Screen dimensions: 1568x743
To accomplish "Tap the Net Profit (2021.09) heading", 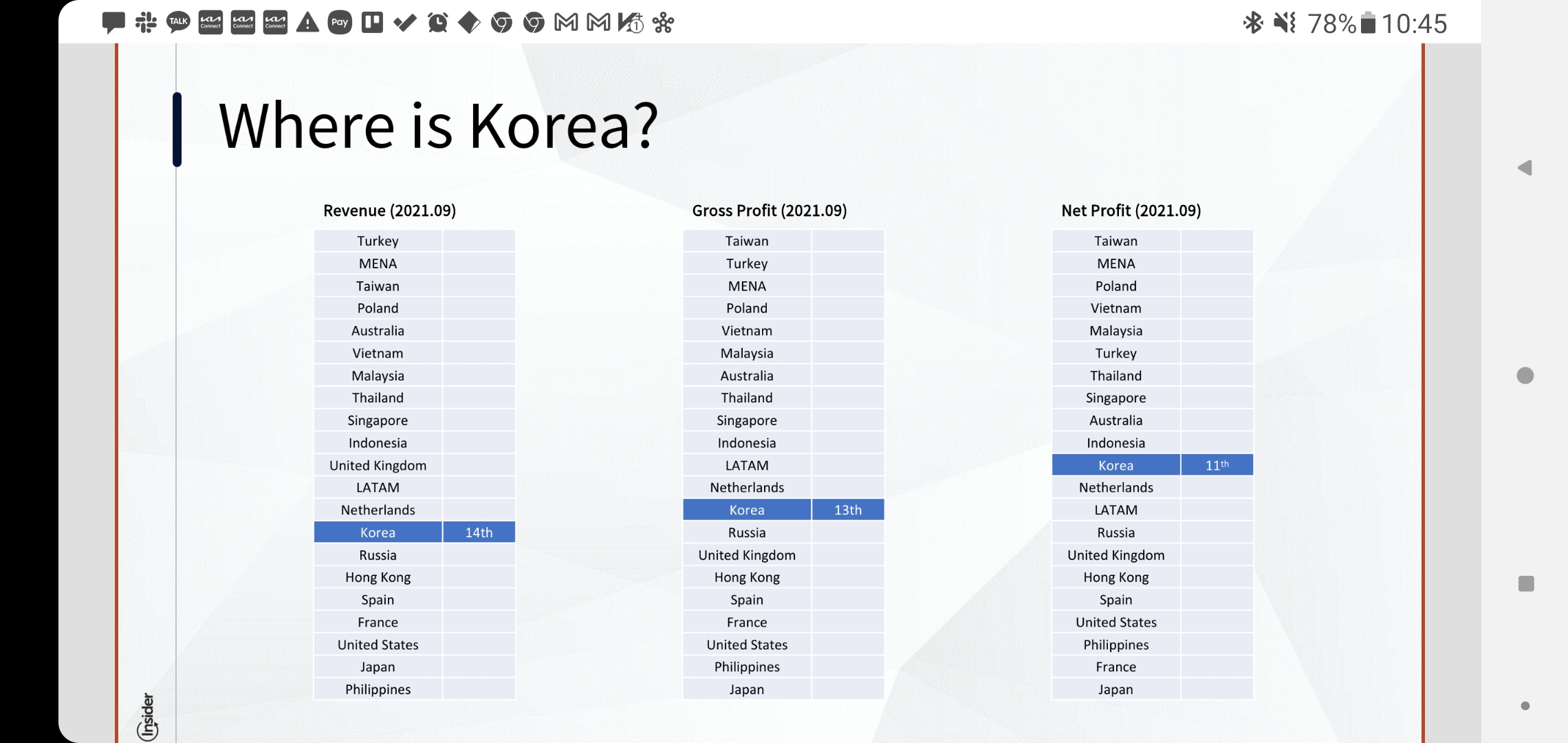I will click(x=1131, y=211).
